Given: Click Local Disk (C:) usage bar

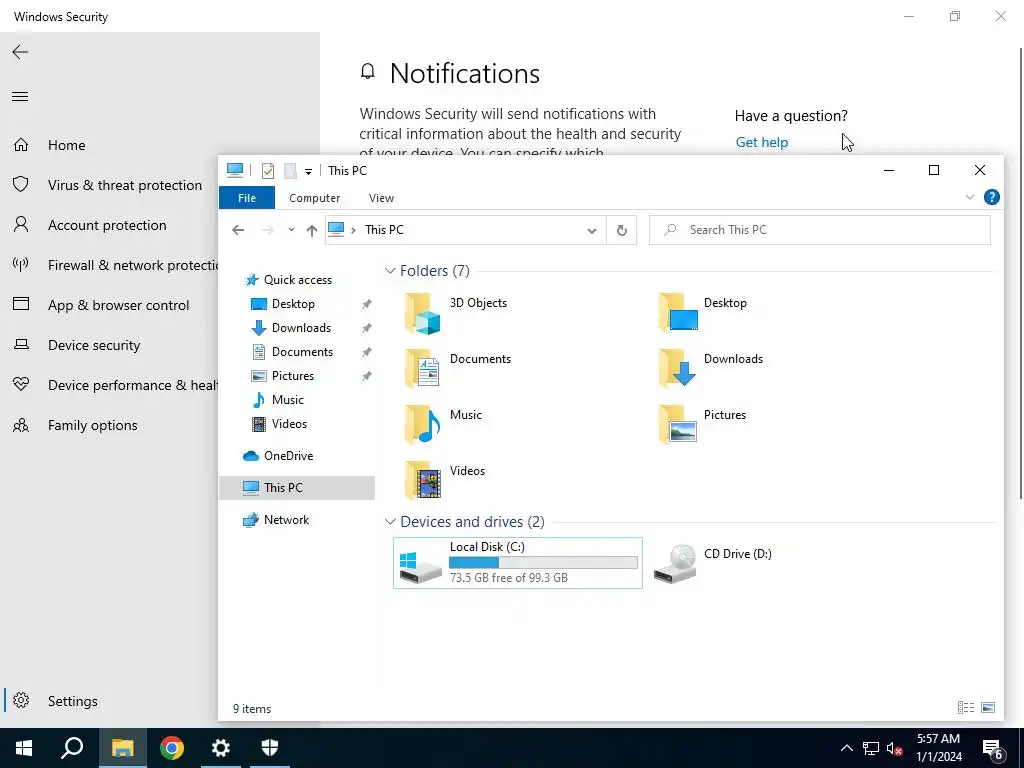Looking at the screenshot, I should (543, 562).
